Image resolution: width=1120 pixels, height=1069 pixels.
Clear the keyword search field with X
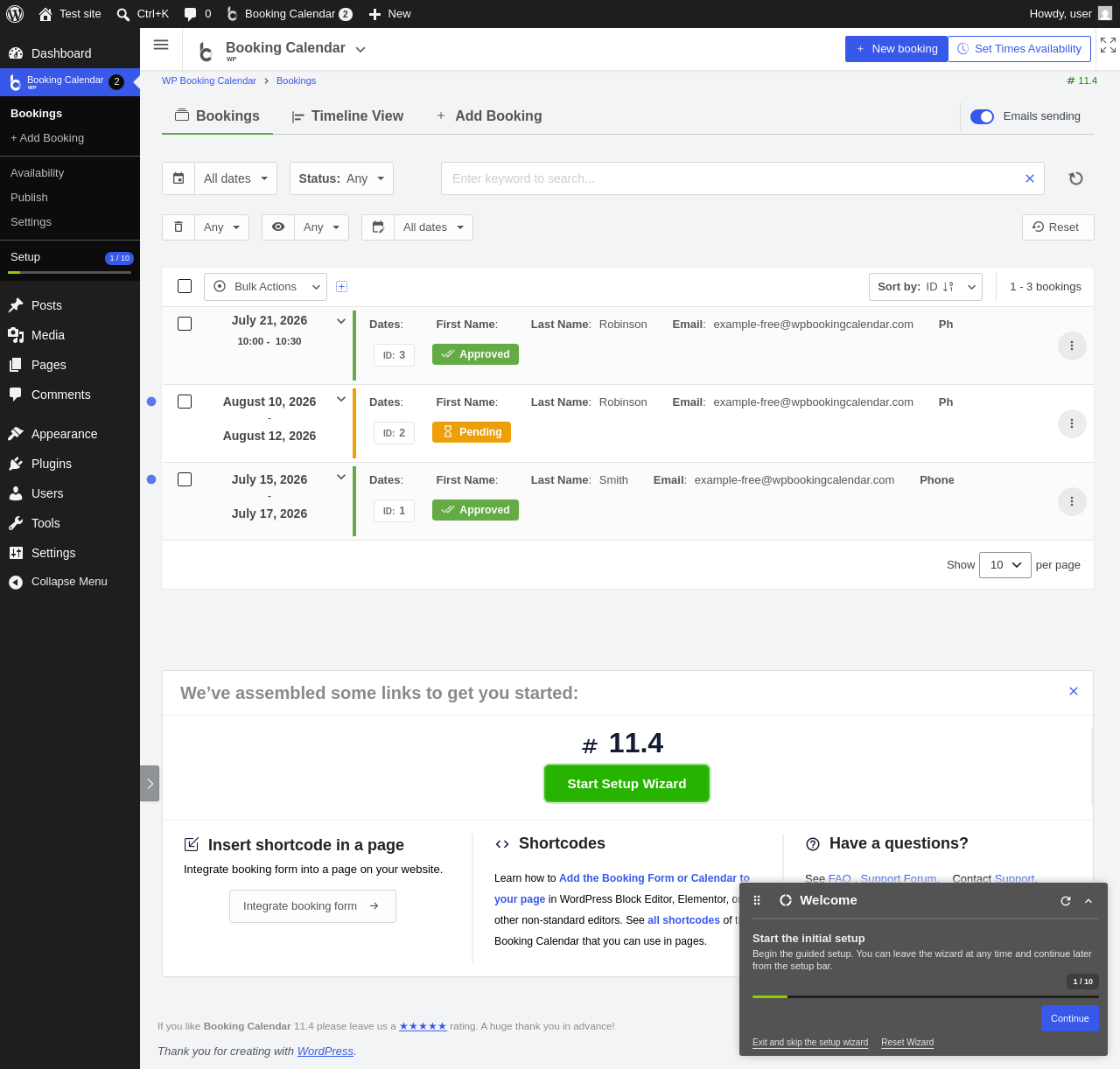coord(1030,178)
